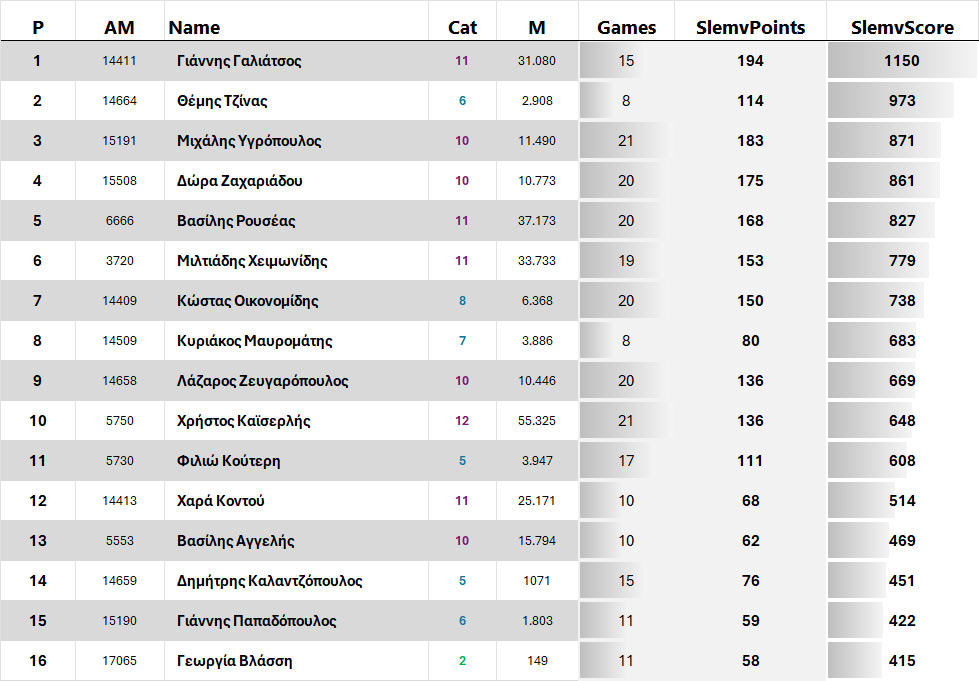
Task: Select player Γιάννης Γαλιάτσος
Action: [239, 61]
